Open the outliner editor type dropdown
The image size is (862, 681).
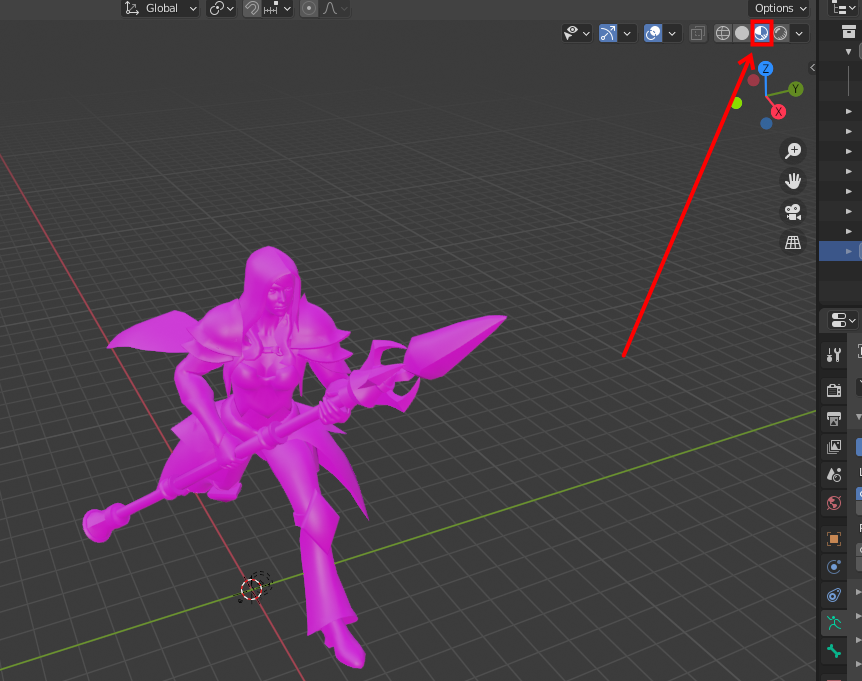(842, 8)
